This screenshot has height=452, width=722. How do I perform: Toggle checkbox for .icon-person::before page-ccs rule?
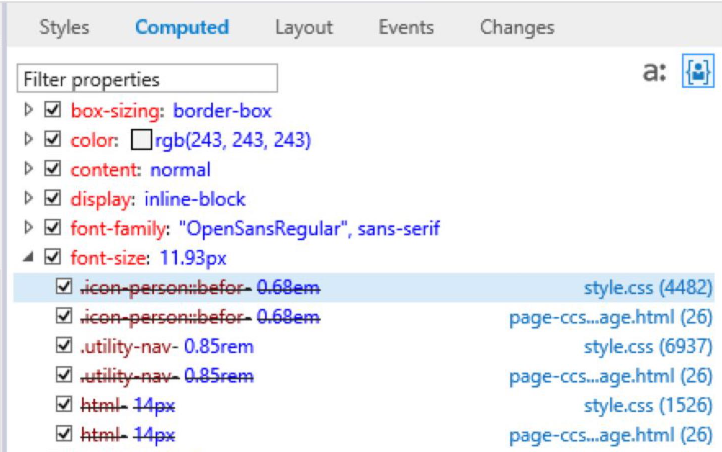[x=64, y=316]
